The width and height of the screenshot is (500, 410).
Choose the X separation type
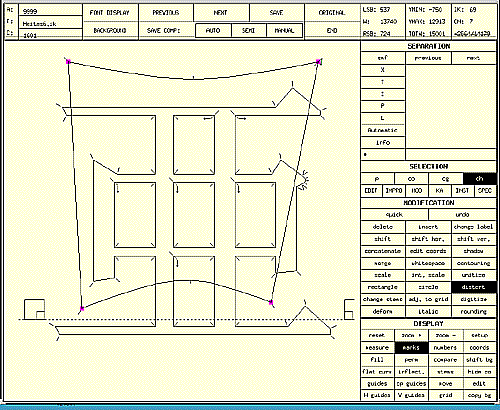point(383,70)
